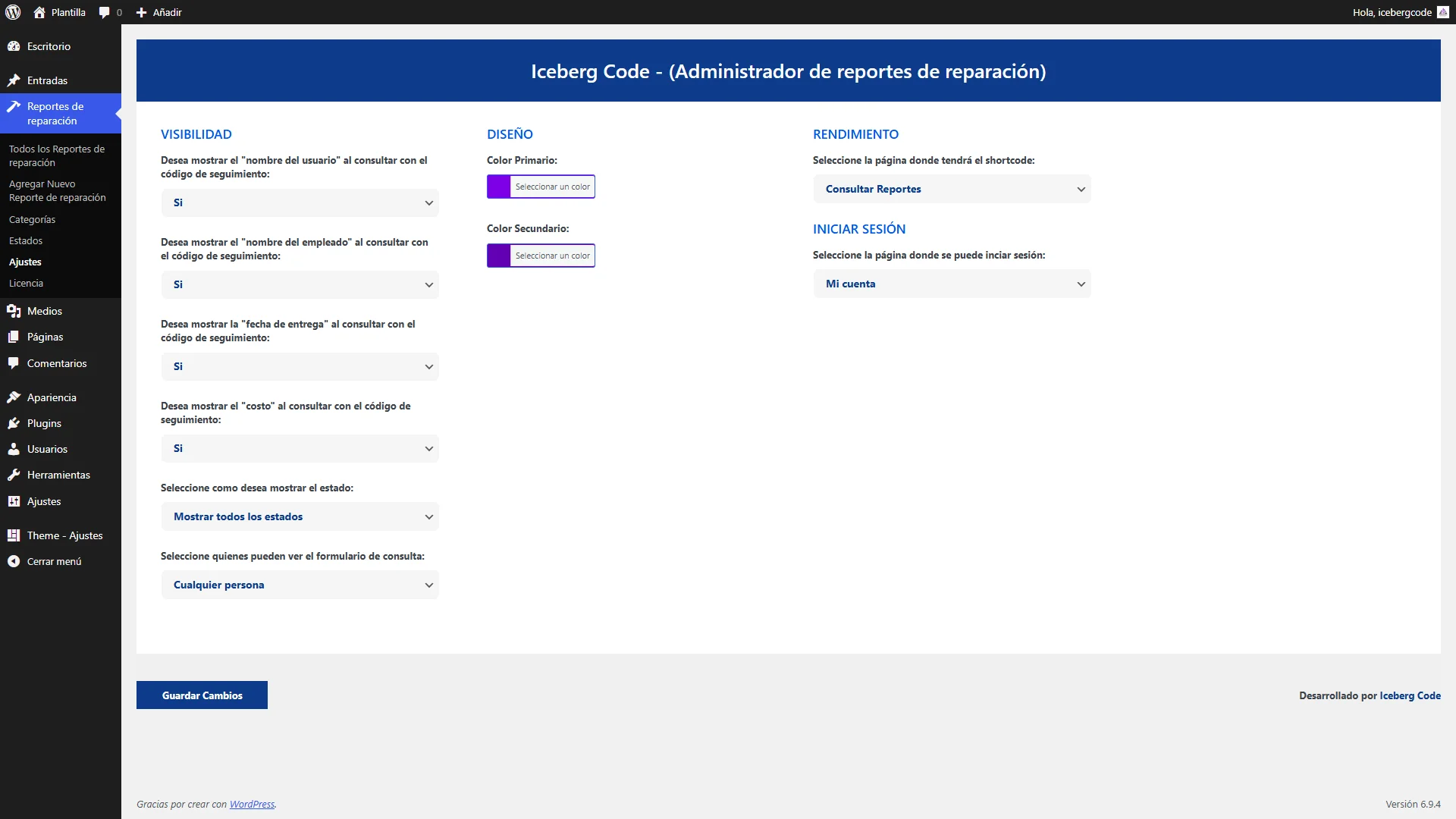
Task: Open Plugins via its plug icon
Action: (14, 423)
